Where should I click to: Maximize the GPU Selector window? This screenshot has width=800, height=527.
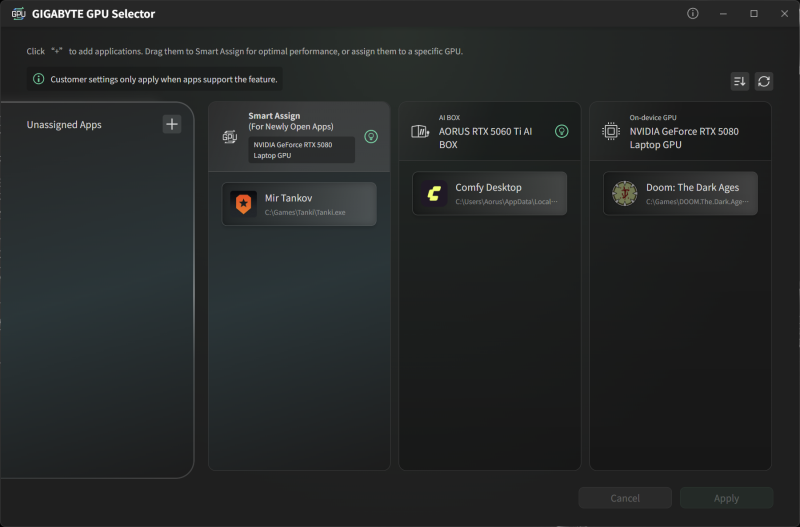pos(754,14)
